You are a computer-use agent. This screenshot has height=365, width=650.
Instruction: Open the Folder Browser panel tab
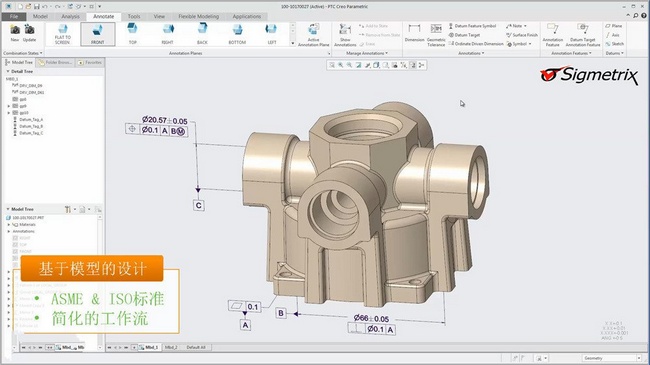55,62
